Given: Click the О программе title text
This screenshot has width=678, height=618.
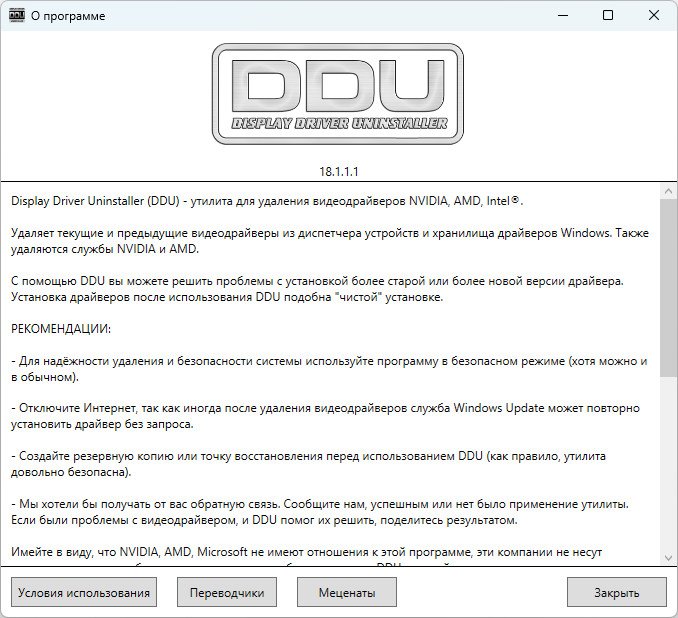Looking at the screenshot, I should click(68, 16).
